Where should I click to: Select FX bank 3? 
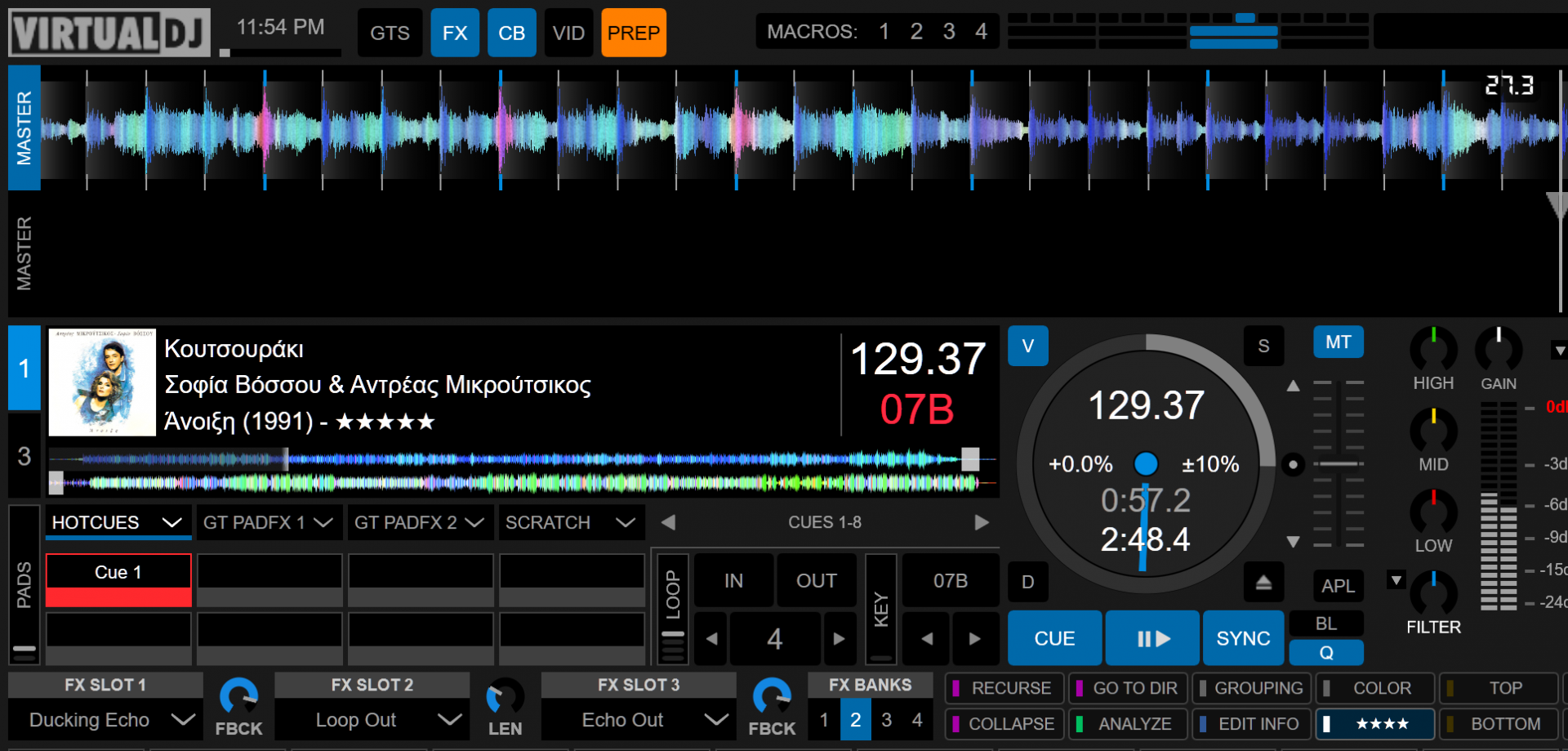click(886, 720)
